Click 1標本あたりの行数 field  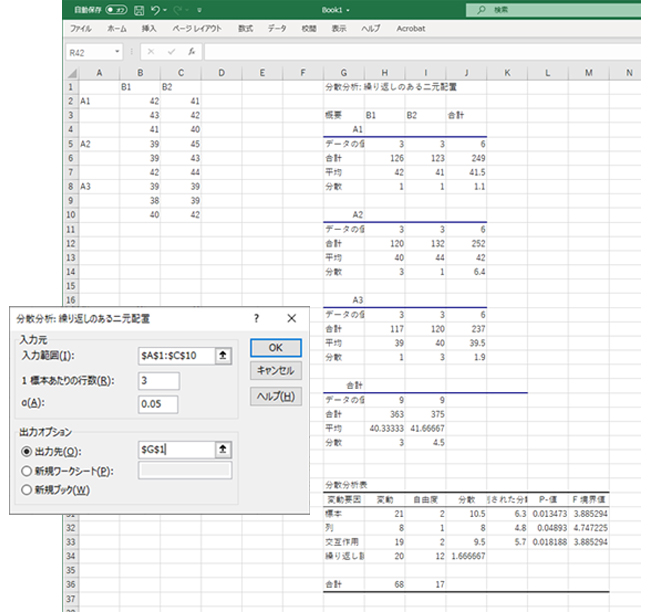coord(159,381)
